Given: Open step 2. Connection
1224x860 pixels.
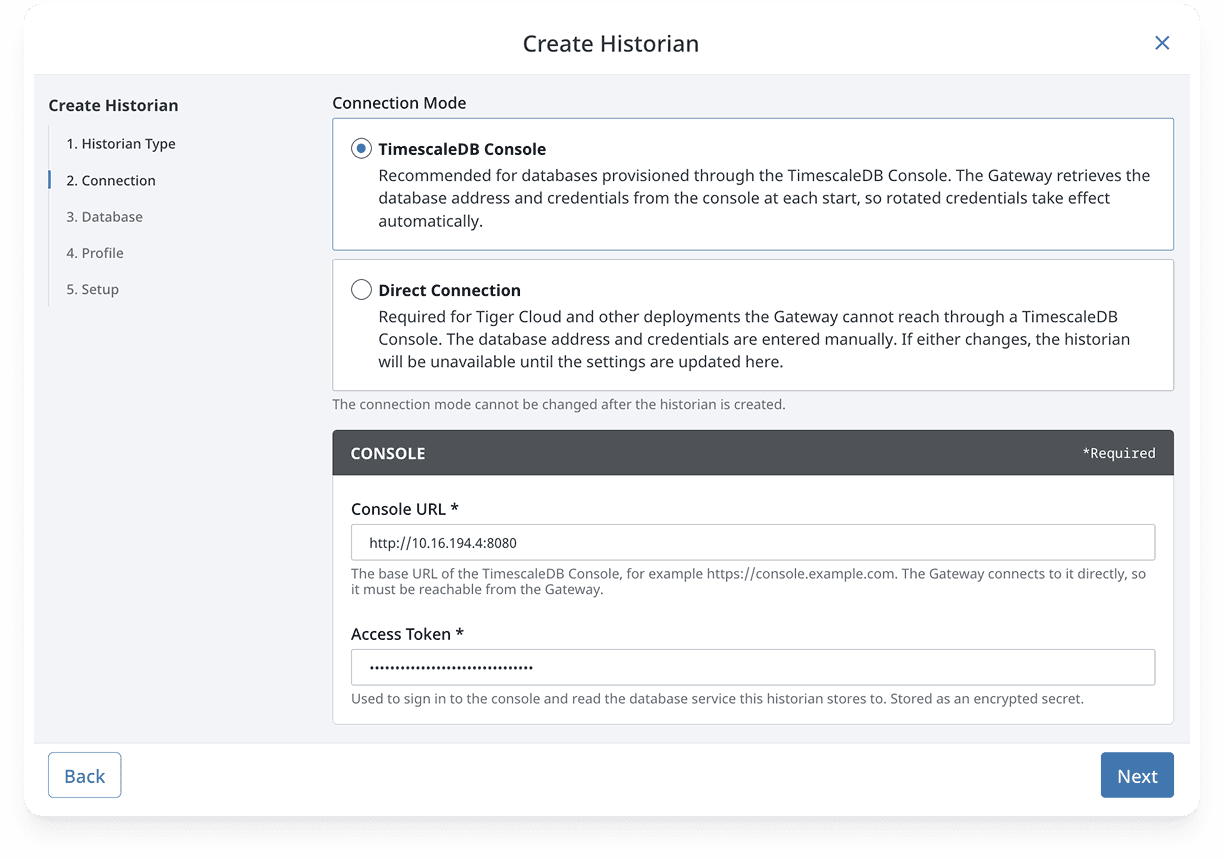Looking at the screenshot, I should click(x=111, y=181).
